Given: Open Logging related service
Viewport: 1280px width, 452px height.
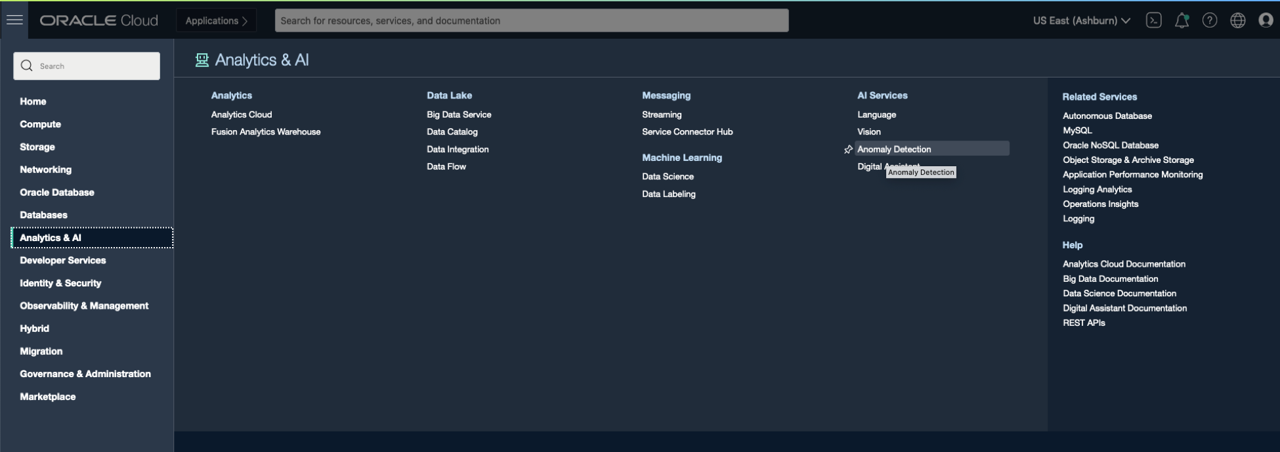Looking at the screenshot, I should [1079, 218].
